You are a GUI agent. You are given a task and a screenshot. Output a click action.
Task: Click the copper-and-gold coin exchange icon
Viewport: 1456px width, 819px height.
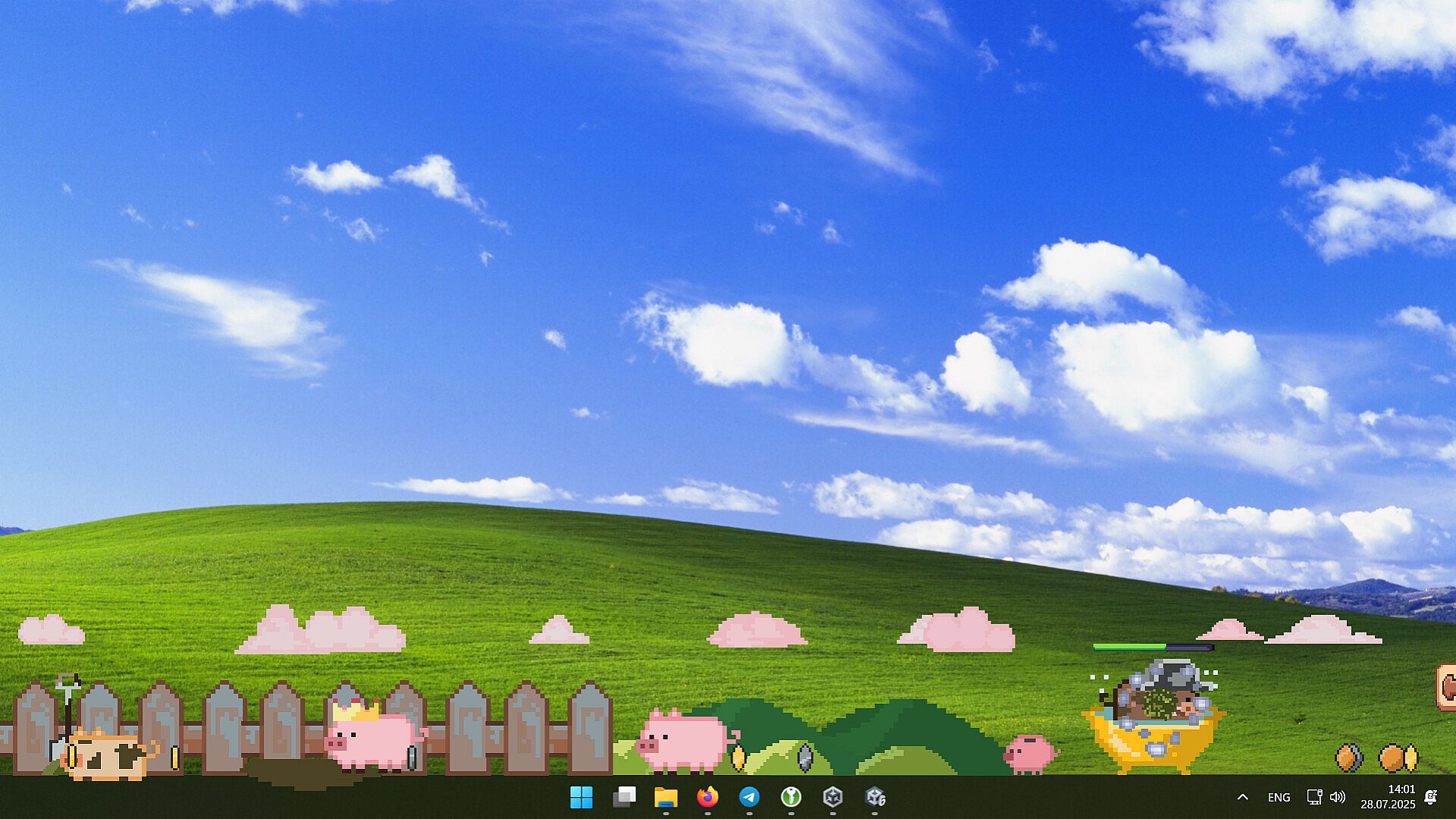(x=1398, y=758)
